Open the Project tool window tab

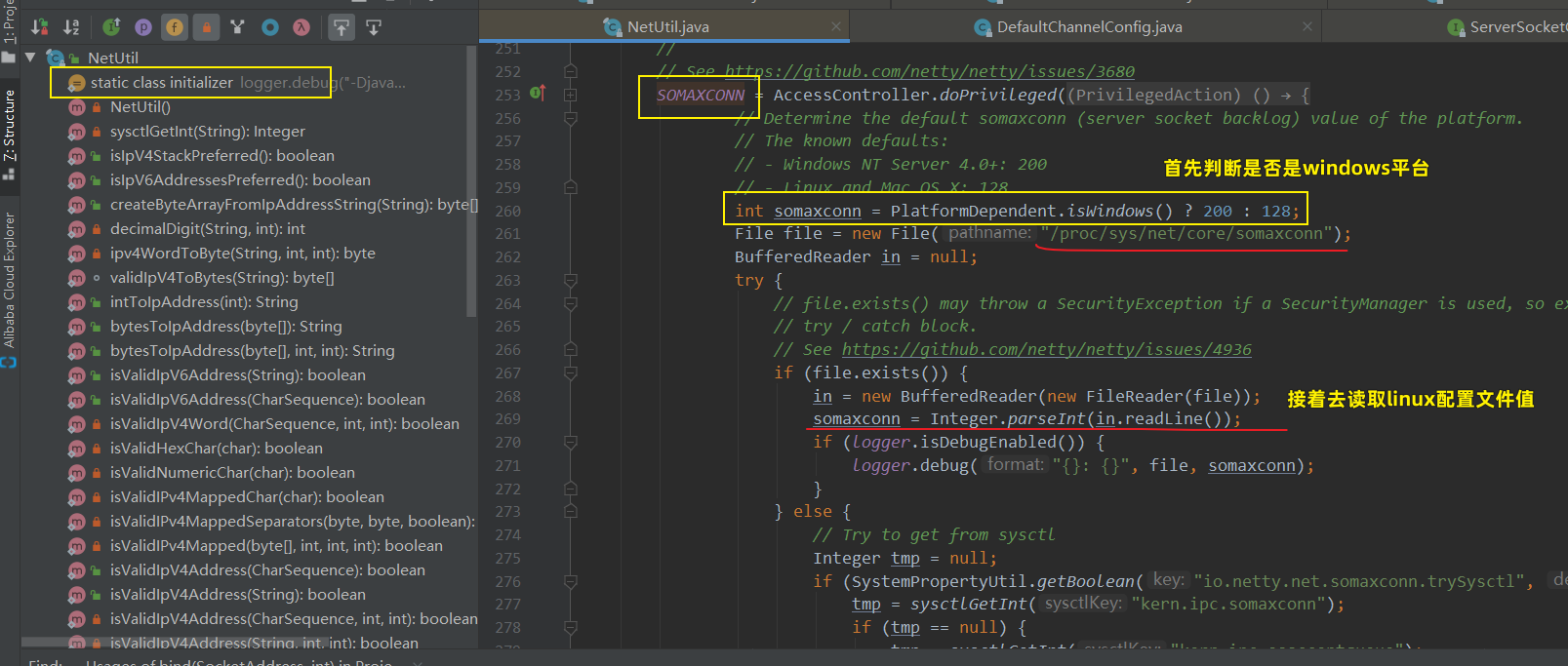point(9,31)
